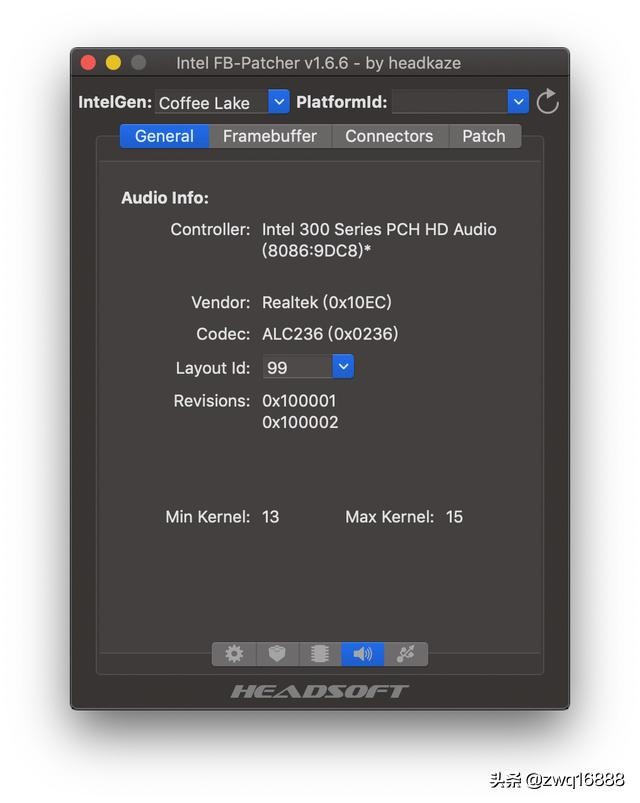Click the Audio Info heading
The width and height of the screenshot is (640, 803).
point(165,198)
